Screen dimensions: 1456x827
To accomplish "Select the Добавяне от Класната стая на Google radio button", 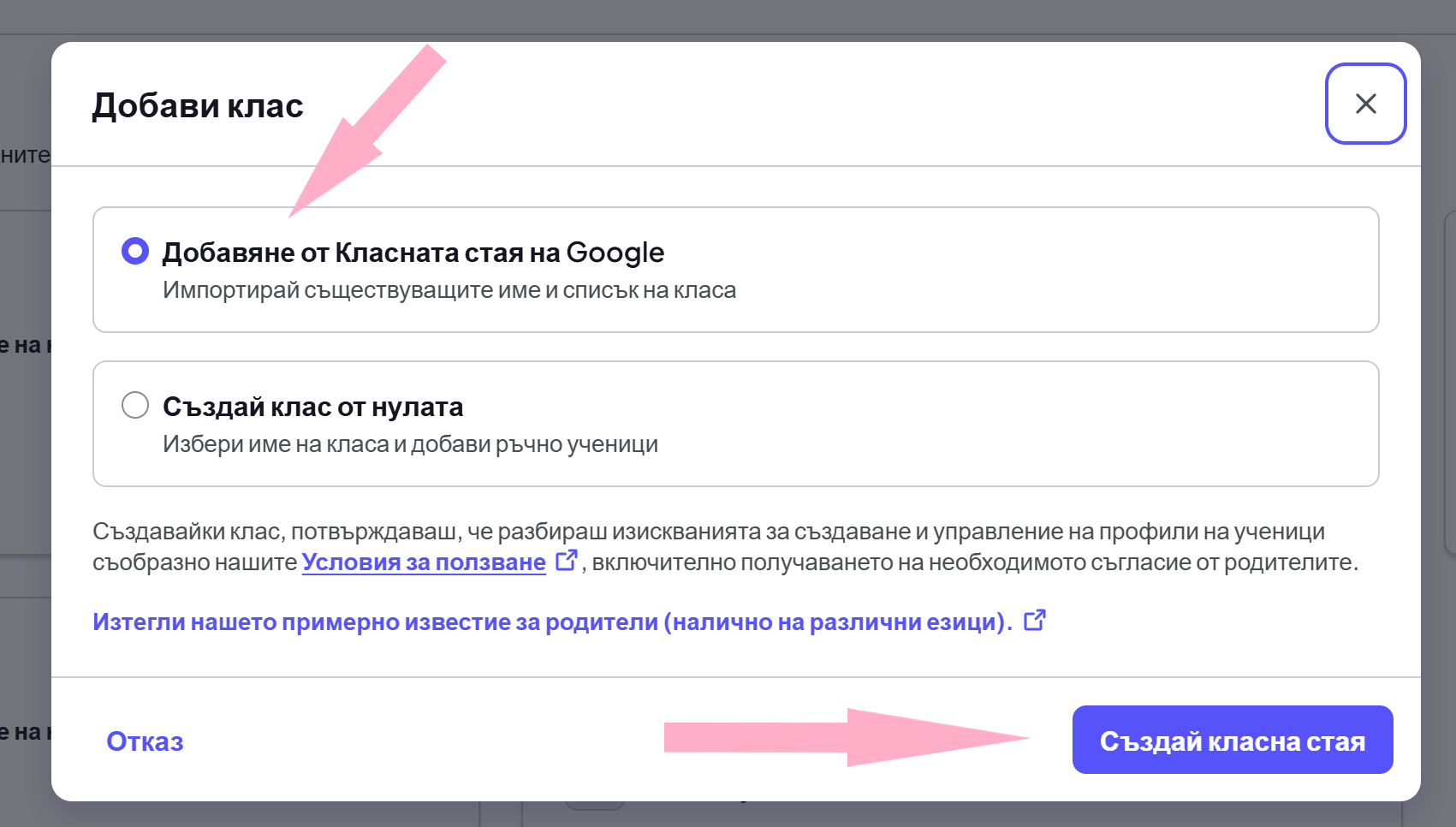I will pyautogui.click(x=135, y=251).
